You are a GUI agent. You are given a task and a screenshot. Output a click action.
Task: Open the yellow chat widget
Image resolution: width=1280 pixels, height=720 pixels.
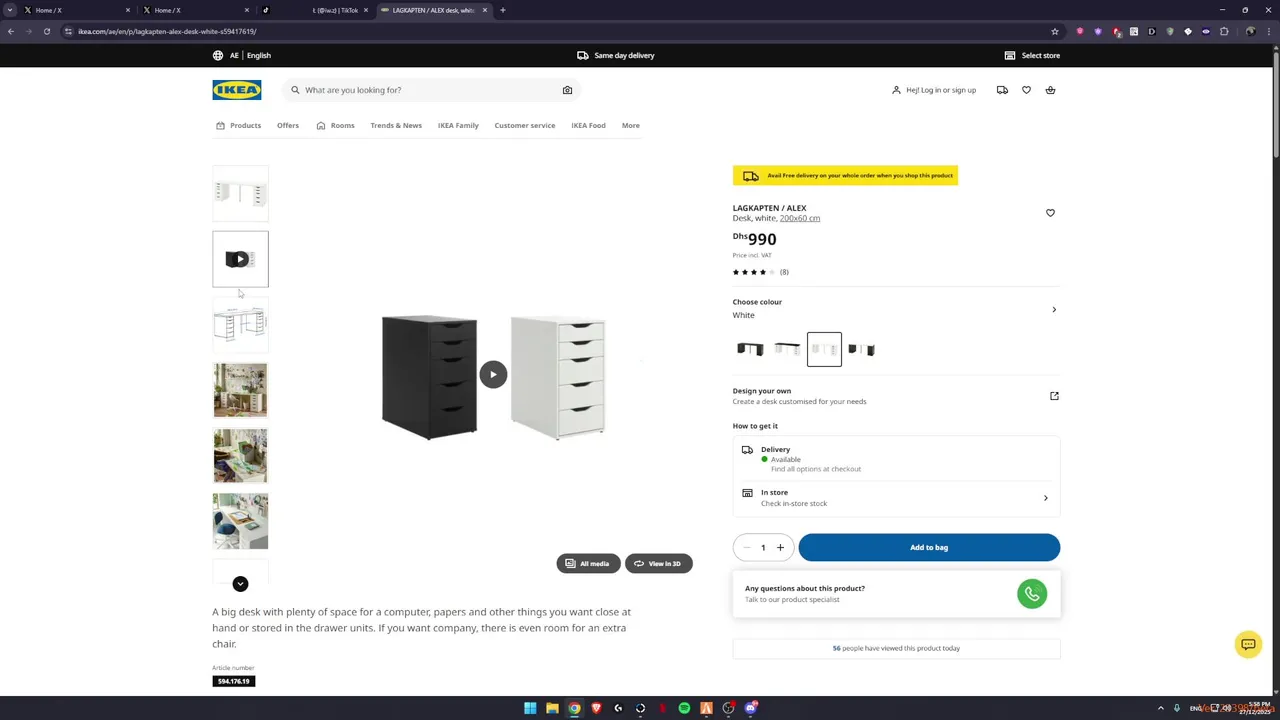1248,645
